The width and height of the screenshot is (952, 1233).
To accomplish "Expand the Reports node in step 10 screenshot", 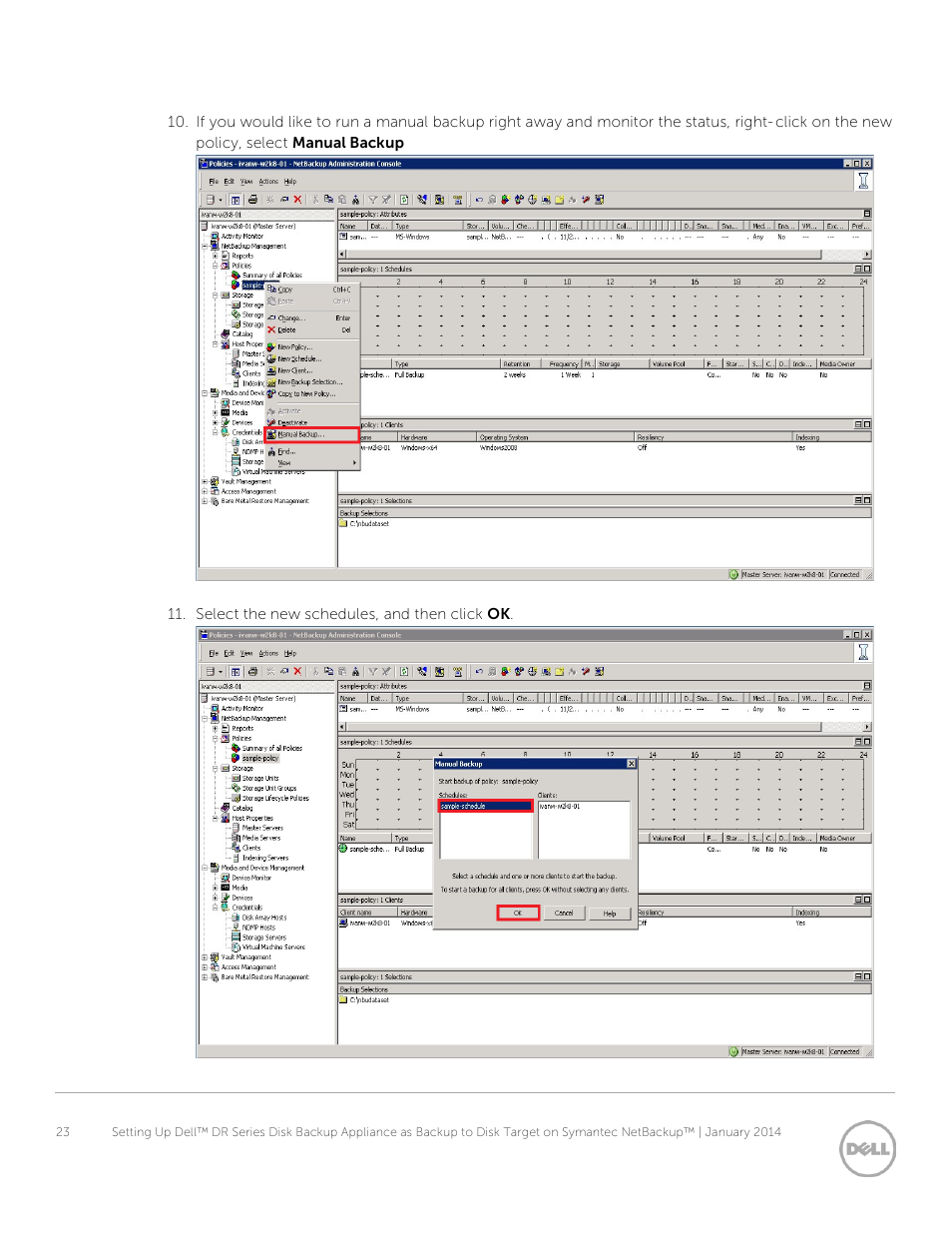I will [x=215, y=256].
